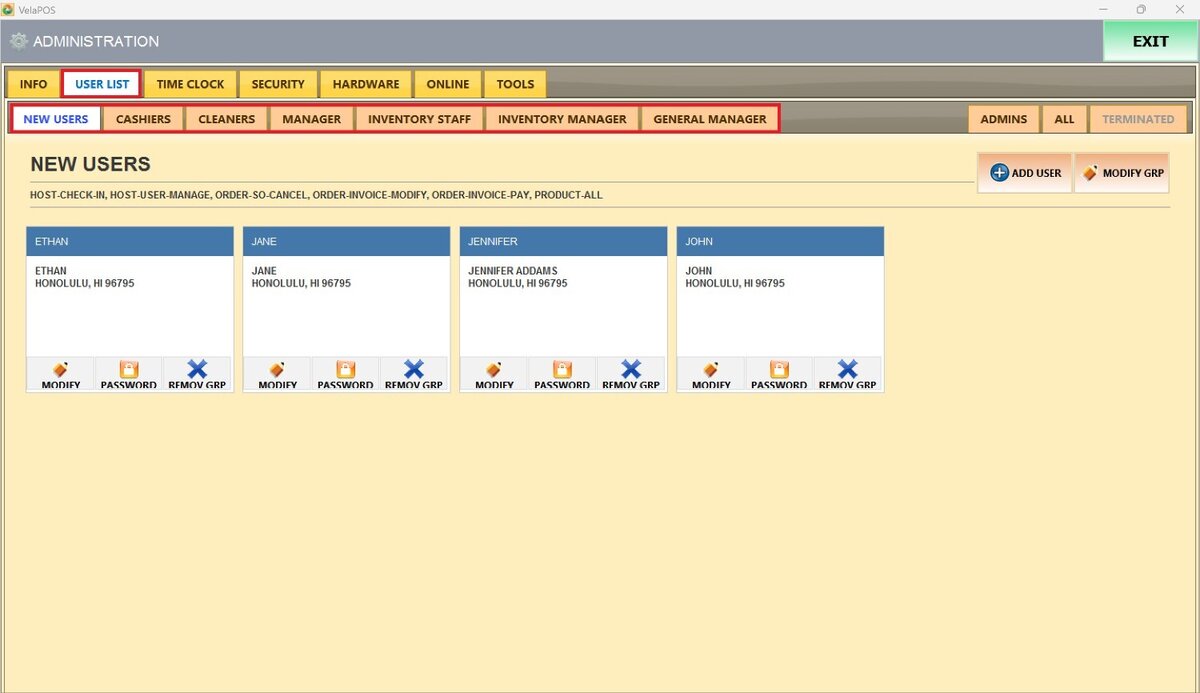Click the NEW USERS heading

point(91,165)
